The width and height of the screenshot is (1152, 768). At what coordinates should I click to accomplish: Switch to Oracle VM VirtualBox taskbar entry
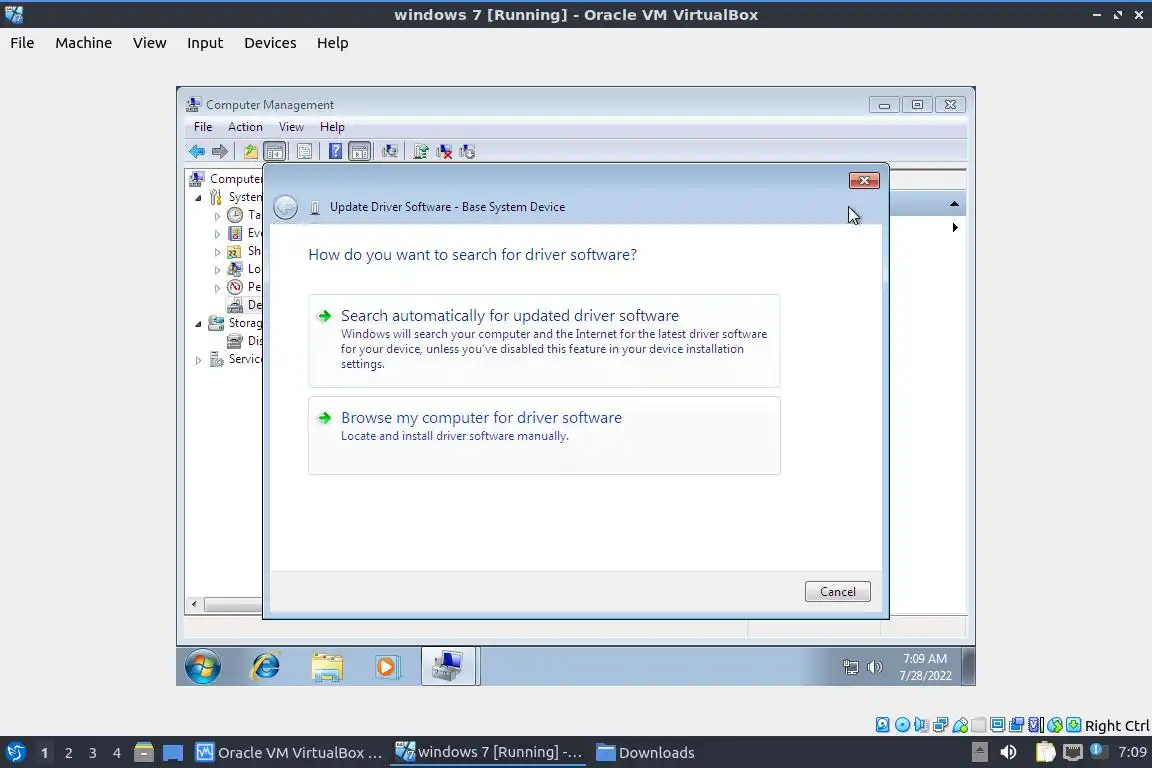(289, 752)
